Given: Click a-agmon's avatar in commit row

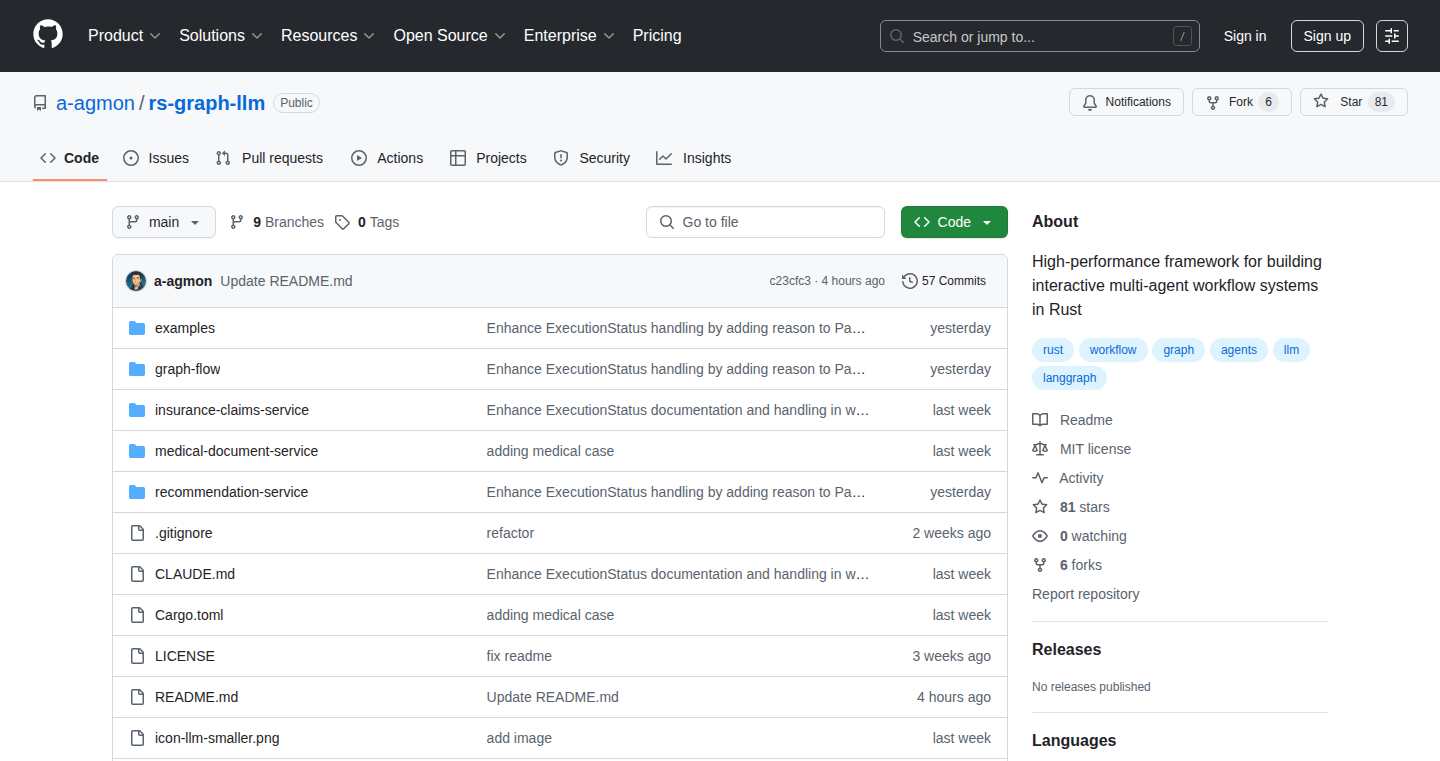Looking at the screenshot, I should [136, 281].
